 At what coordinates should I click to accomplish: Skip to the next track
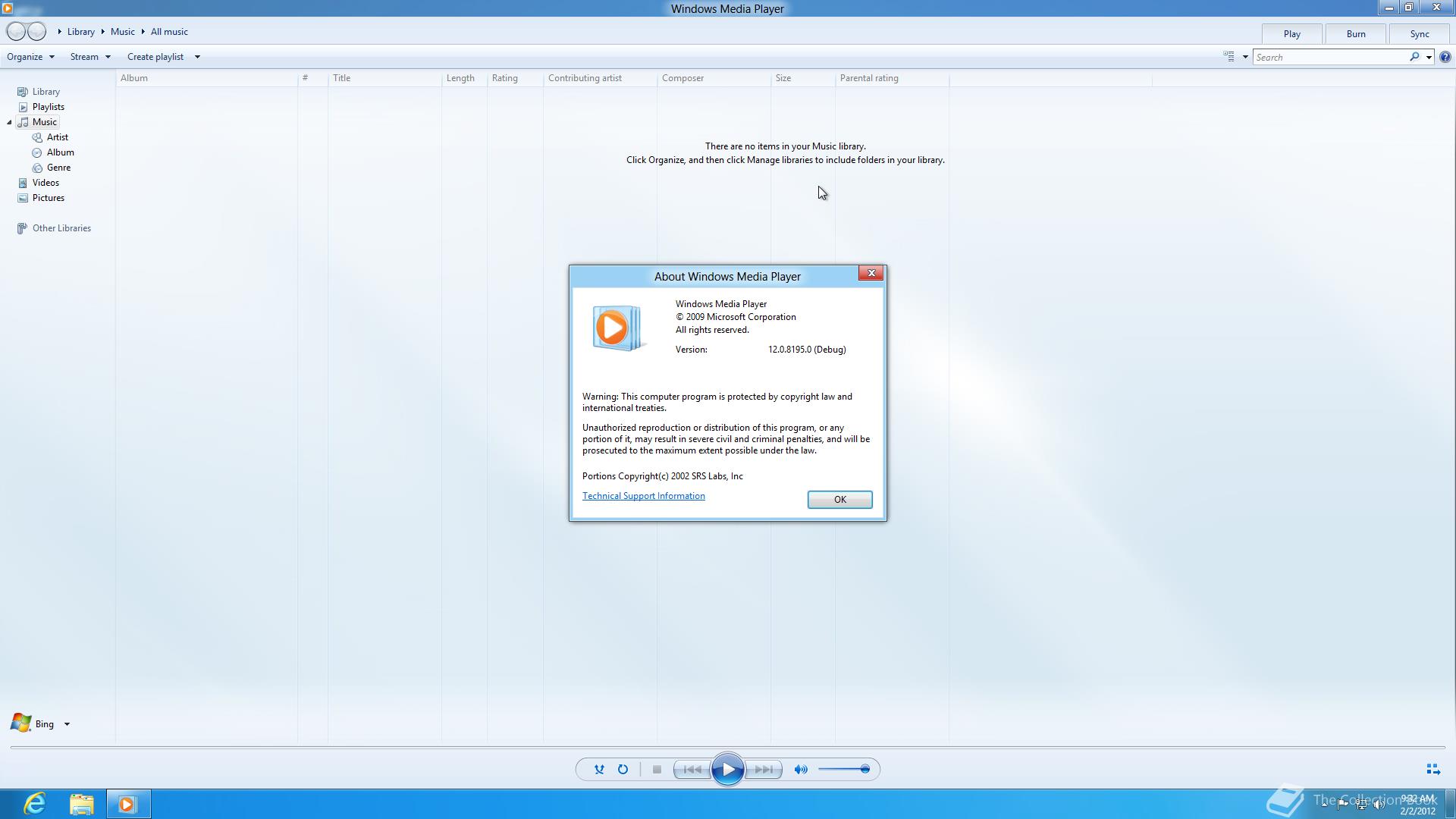coord(764,769)
